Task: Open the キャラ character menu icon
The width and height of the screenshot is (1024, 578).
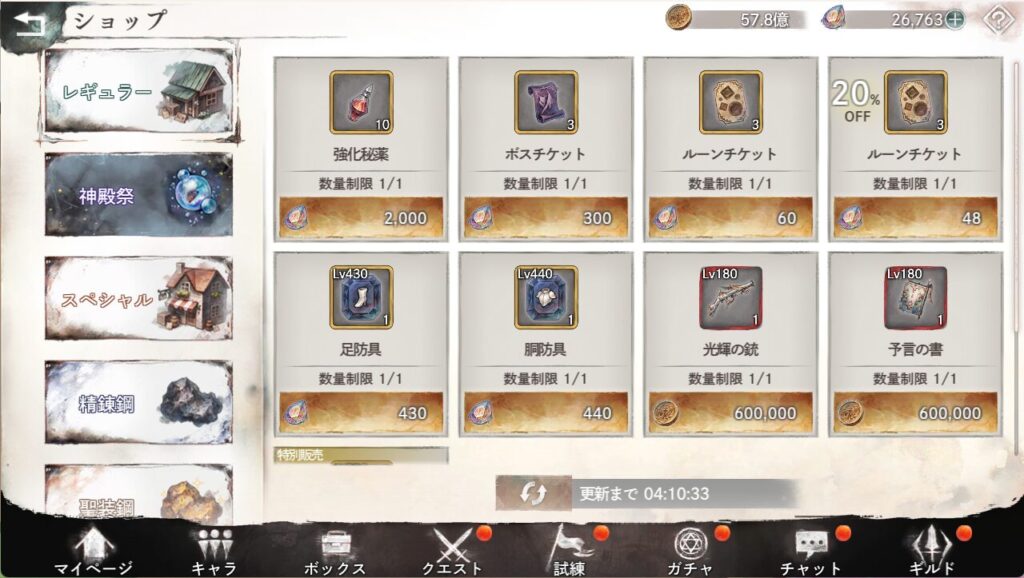Action: click(214, 550)
